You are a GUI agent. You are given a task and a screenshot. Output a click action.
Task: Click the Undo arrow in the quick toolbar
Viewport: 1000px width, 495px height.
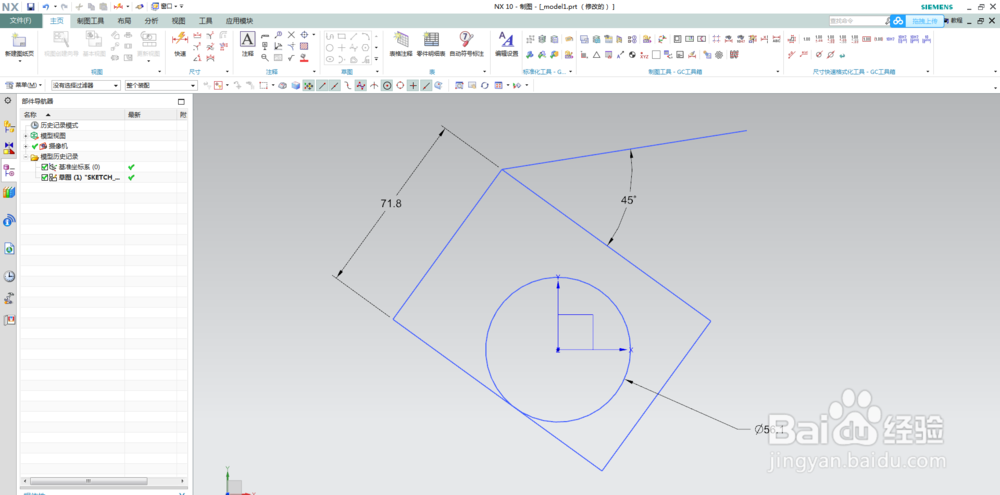(46, 6)
